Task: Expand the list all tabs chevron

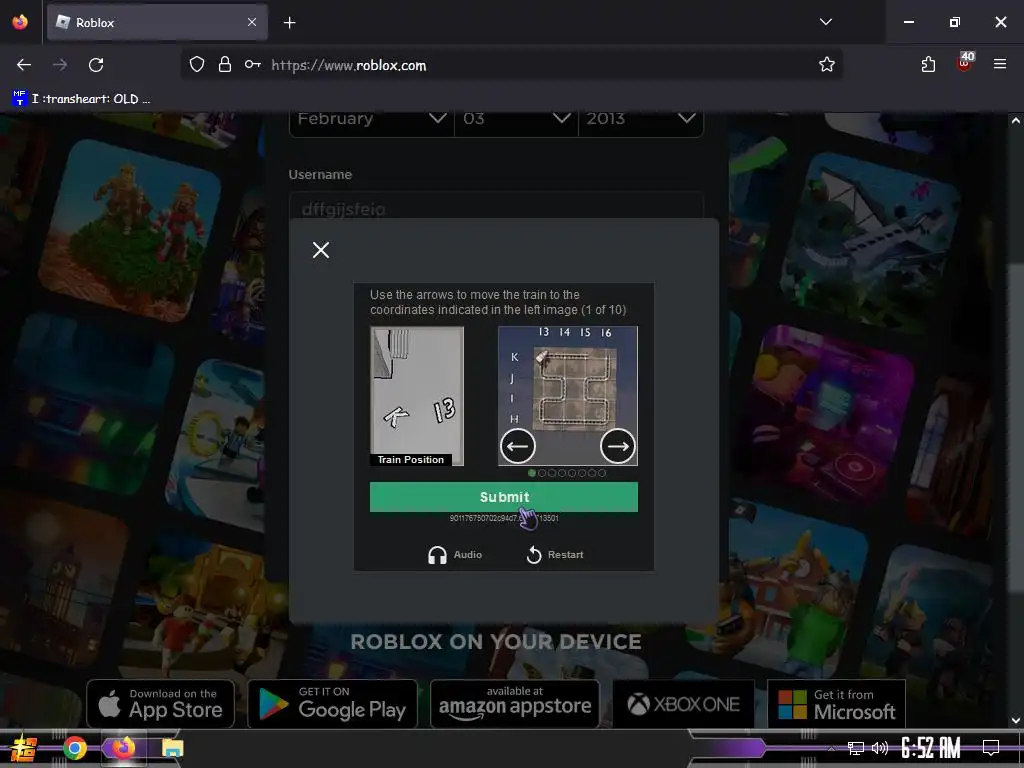Action: coord(826,22)
